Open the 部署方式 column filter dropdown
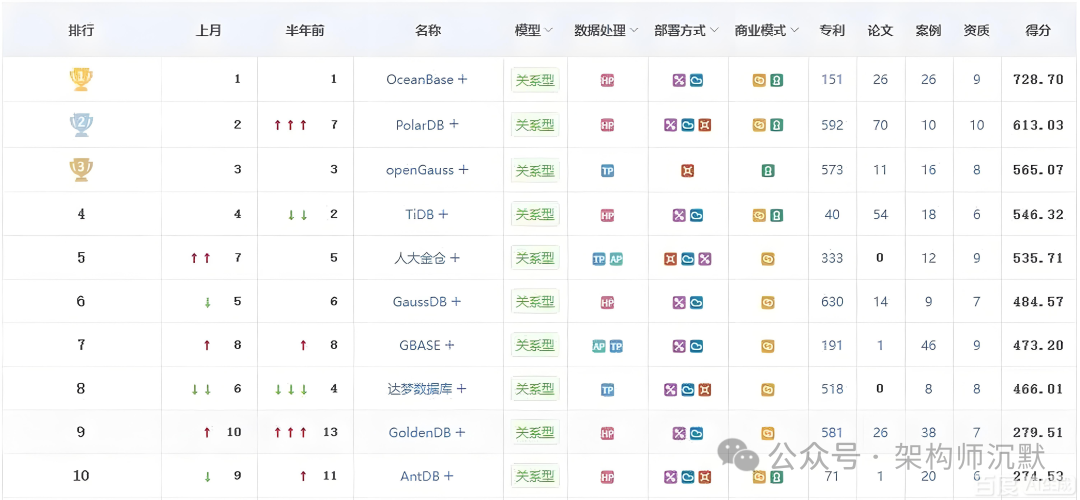 tap(714, 31)
